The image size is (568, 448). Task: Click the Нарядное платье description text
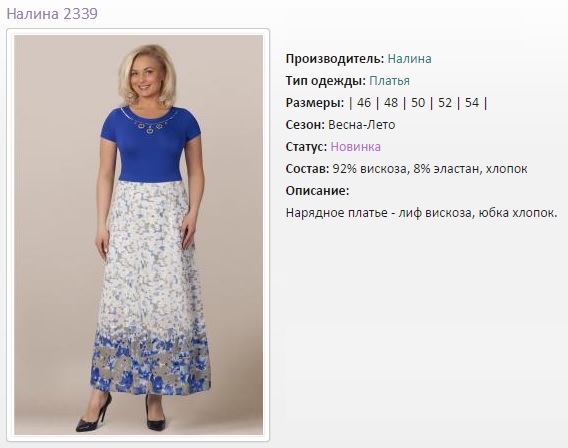(x=421, y=213)
